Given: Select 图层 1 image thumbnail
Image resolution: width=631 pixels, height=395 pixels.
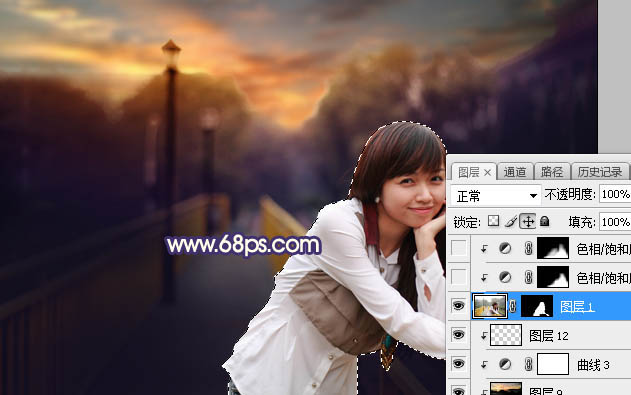Looking at the screenshot, I should point(490,306).
